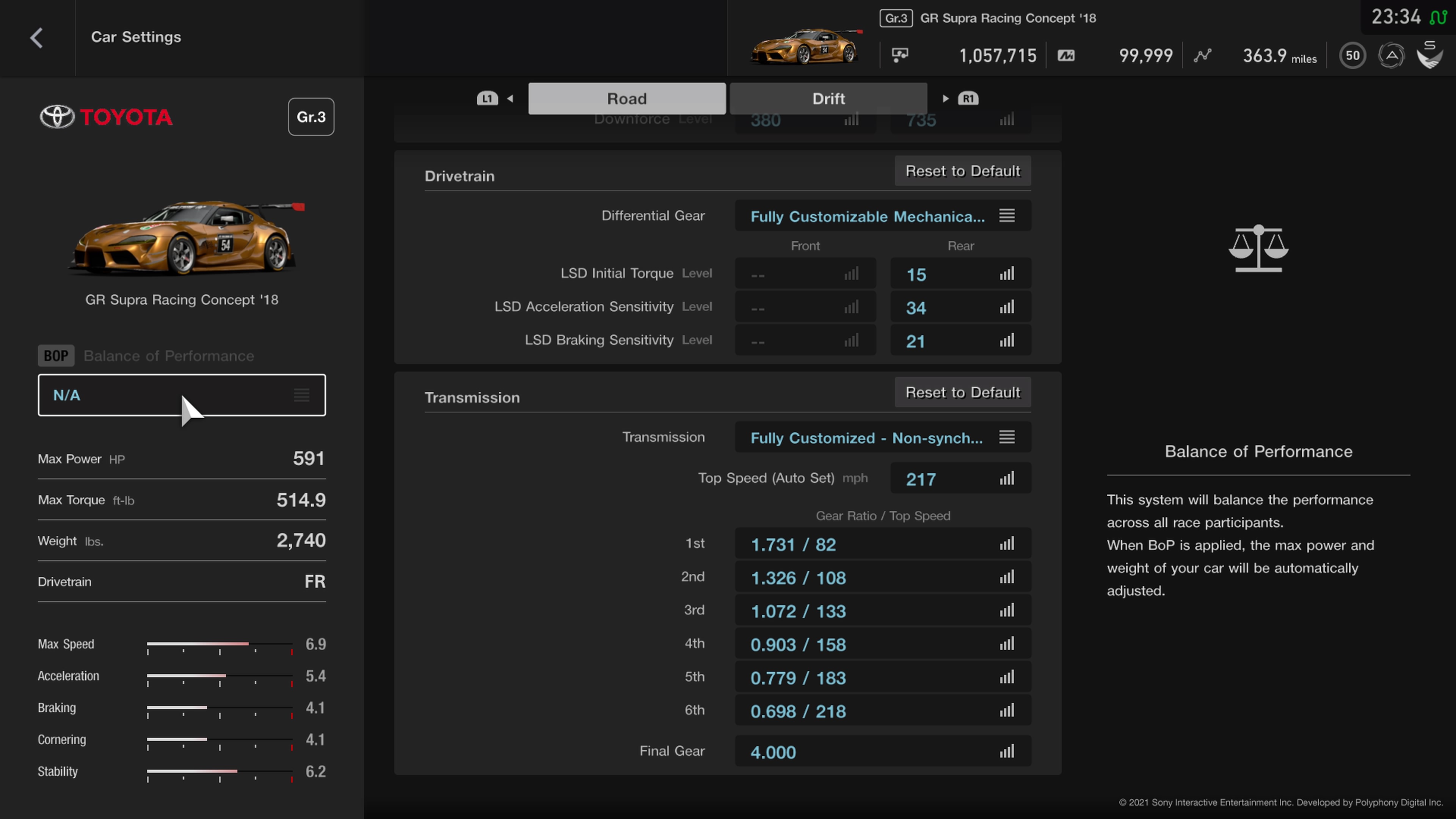Select 3rd gear ratio 1.072 / 133

click(883, 610)
